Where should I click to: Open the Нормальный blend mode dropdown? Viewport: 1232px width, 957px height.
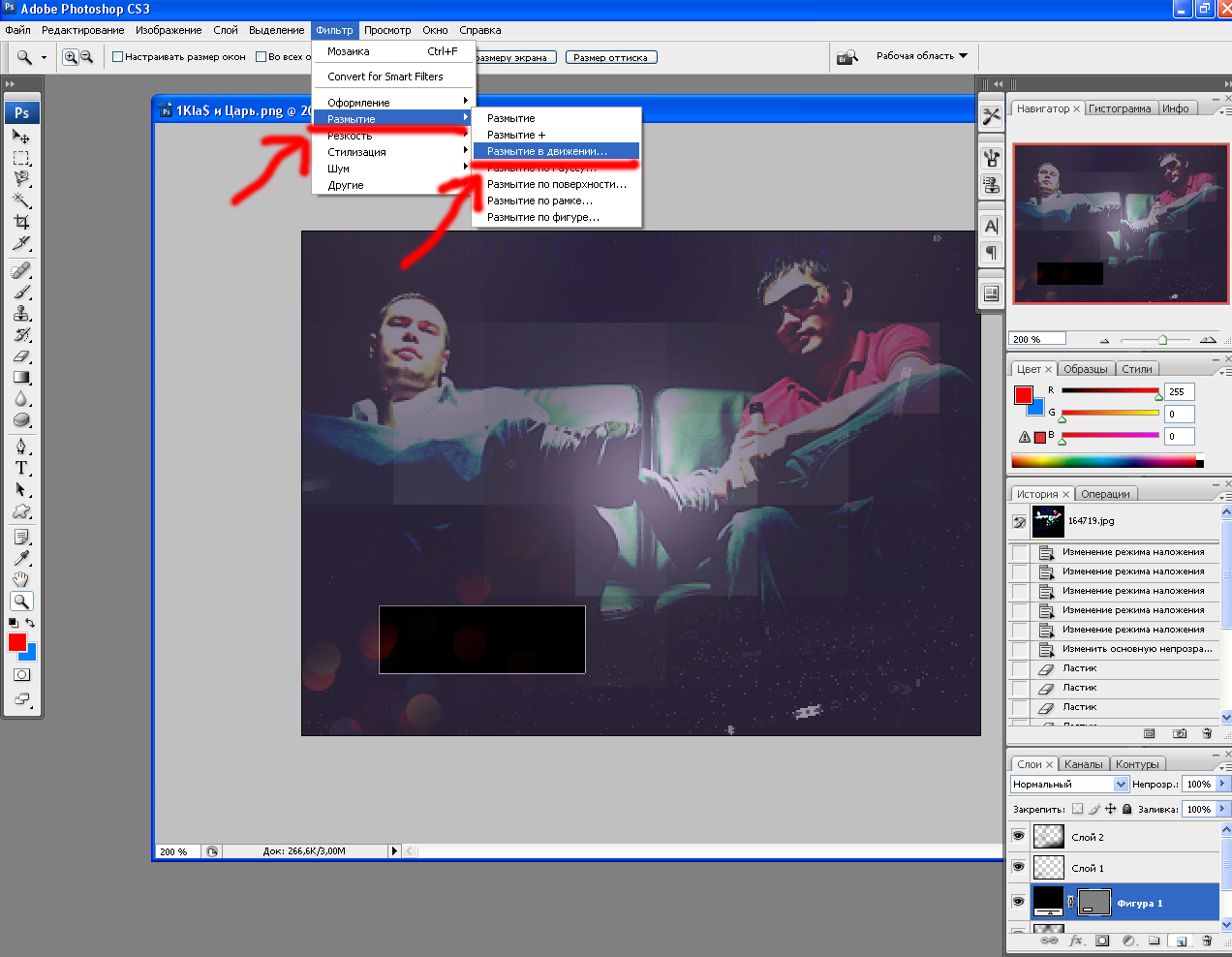coord(1069,784)
